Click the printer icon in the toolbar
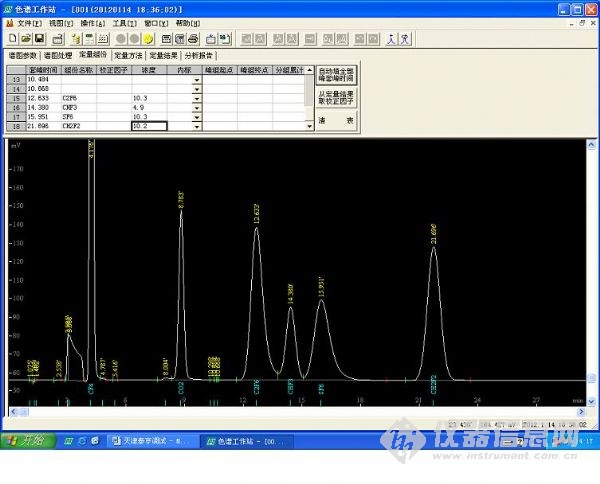This screenshot has width=600, height=484. (194, 39)
